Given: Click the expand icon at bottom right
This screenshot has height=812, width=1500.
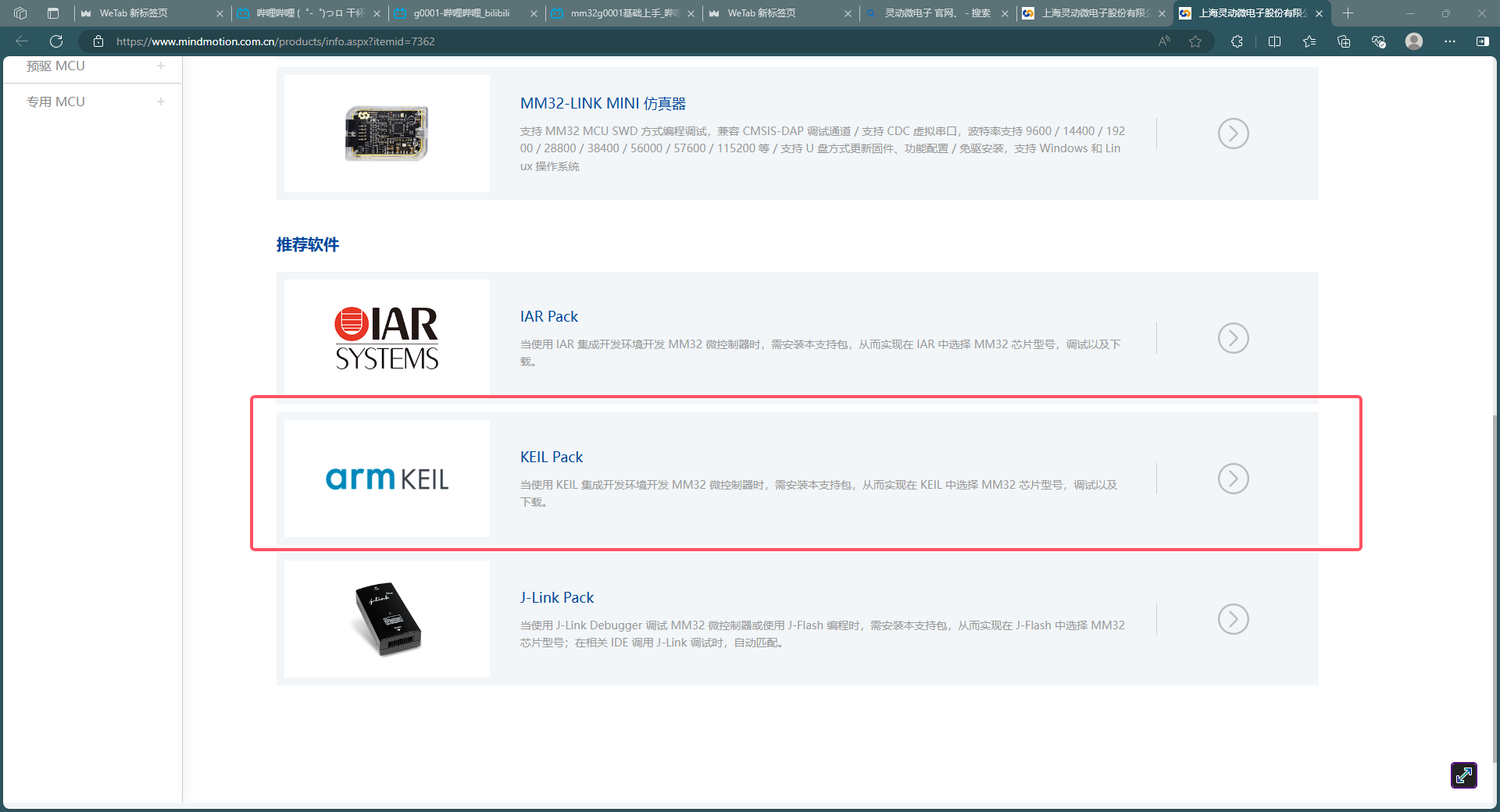Looking at the screenshot, I should coord(1463,775).
